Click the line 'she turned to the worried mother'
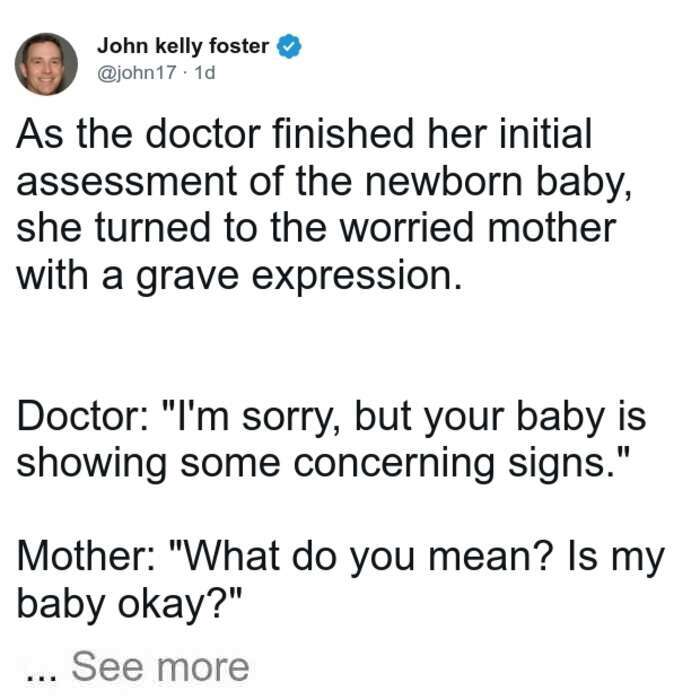 tap(316, 228)
